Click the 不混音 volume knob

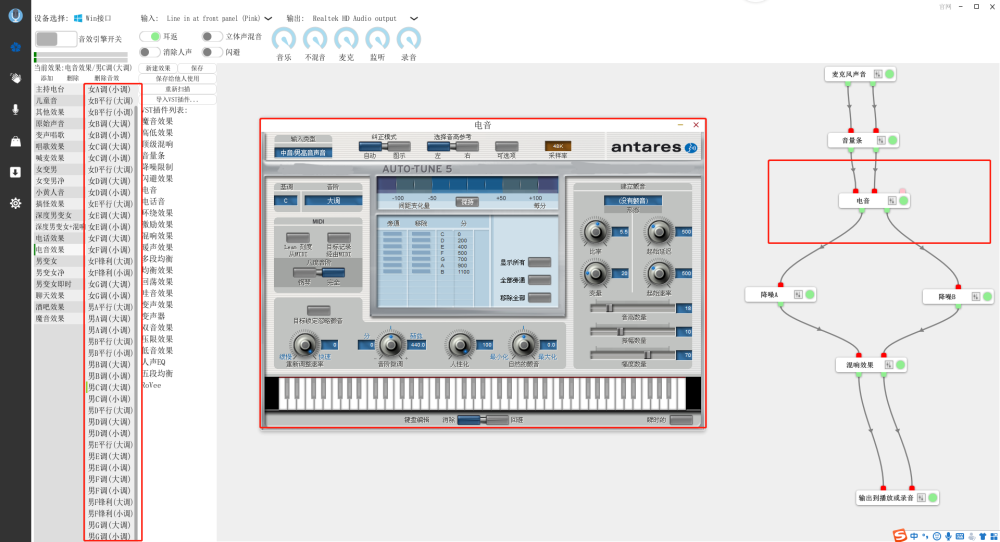point(315,40)
